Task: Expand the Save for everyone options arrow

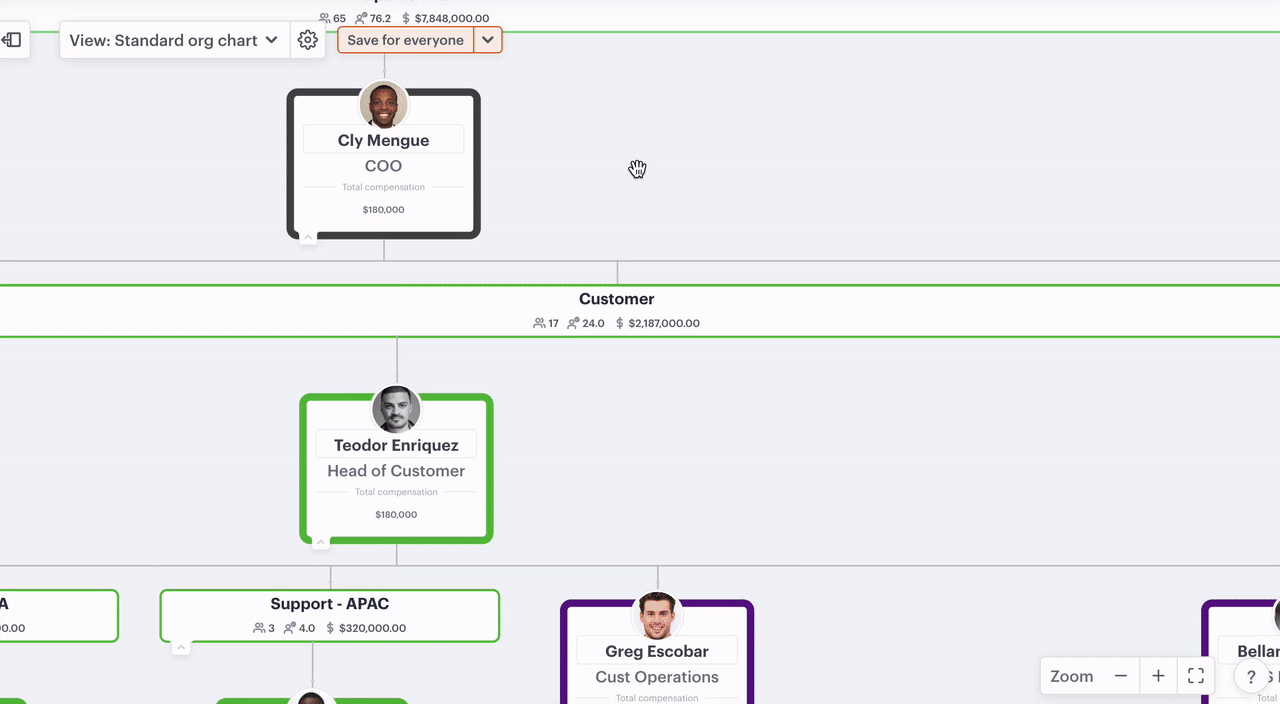Action: [487, 40]
